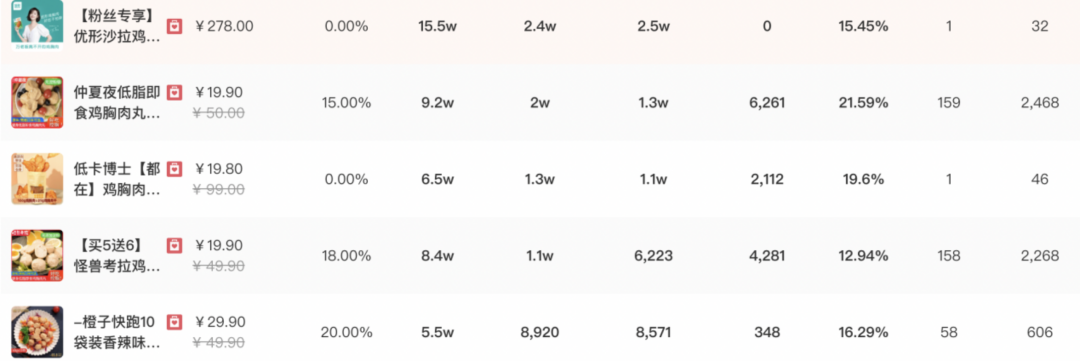
Task: Open product title 【买5送6】怪兽考拉鸡
Action: (x=117, y=256)
